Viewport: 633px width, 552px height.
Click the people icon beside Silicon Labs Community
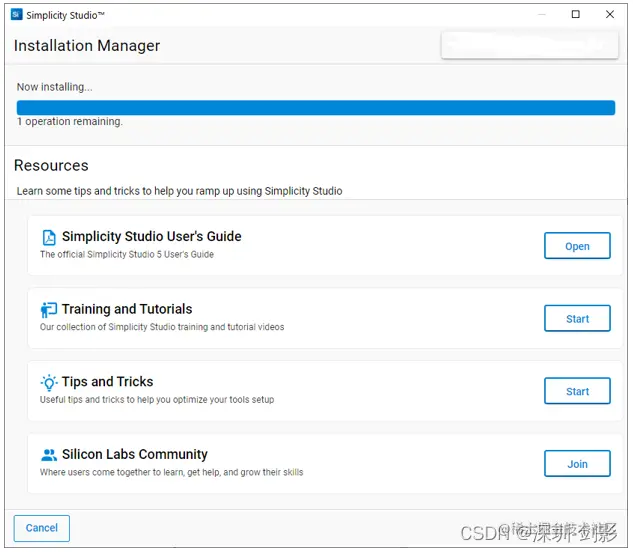click(x=49, y=455)
